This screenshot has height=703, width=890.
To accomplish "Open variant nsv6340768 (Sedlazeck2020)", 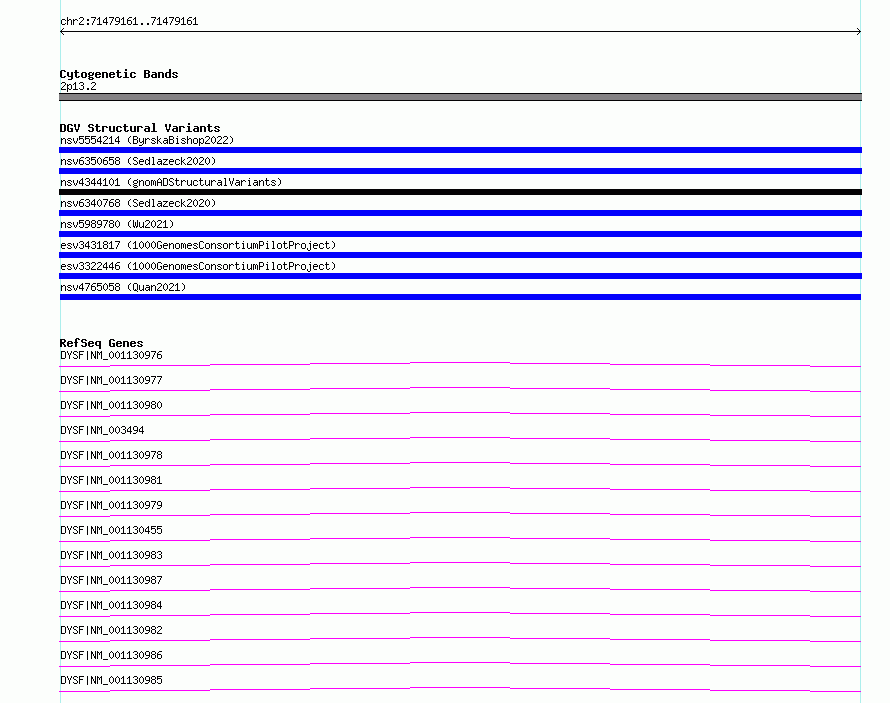I will point(138,203).
